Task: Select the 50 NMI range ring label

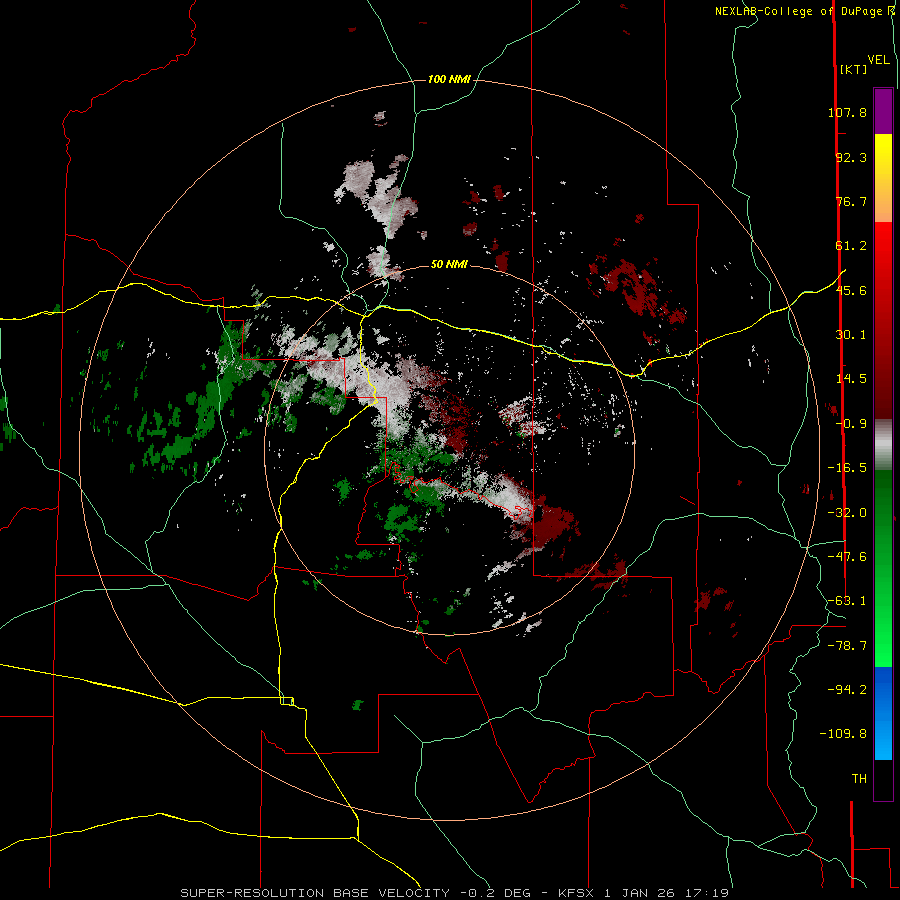Action: pyautogui.click(x=449, y=264)
